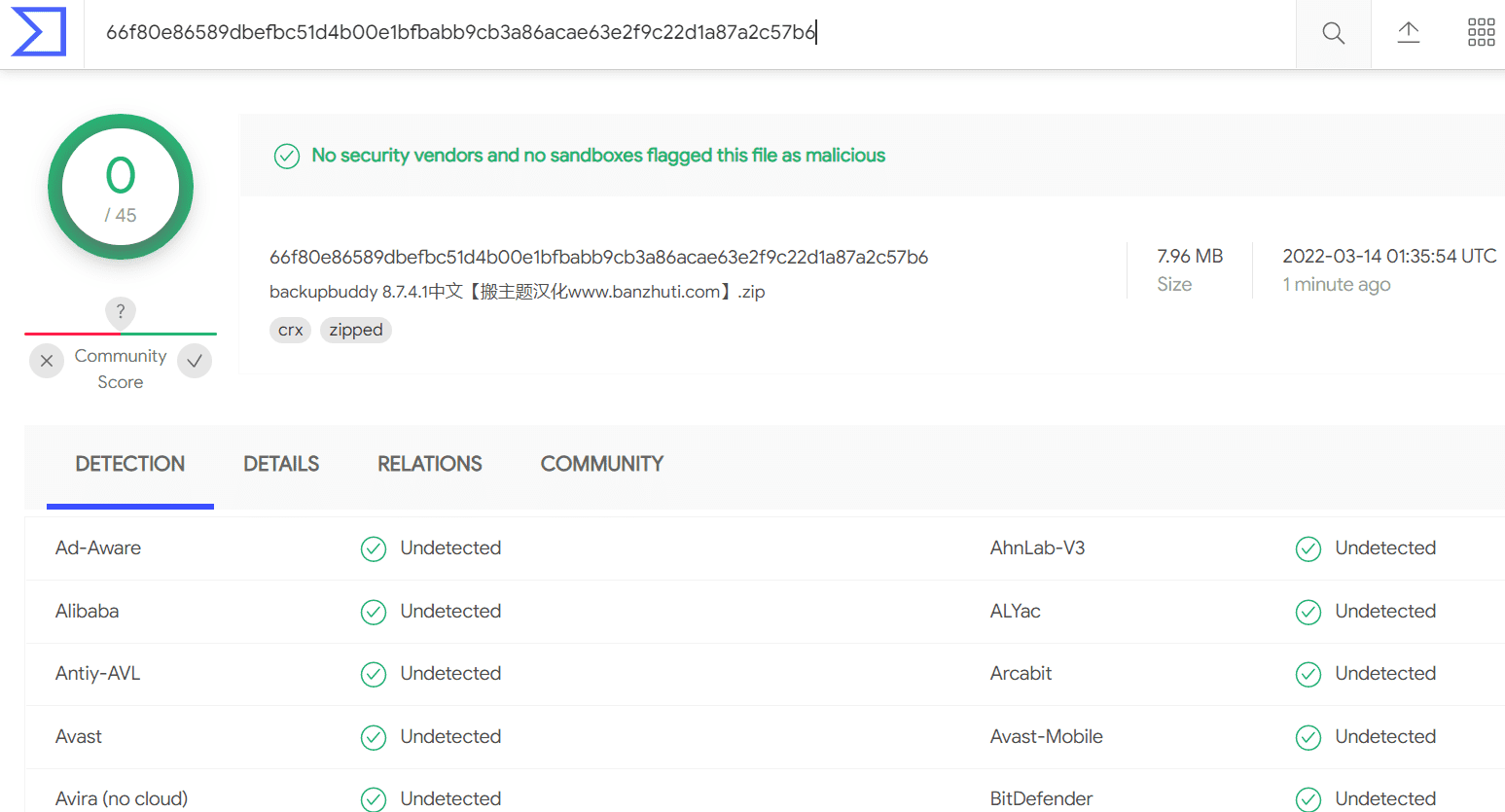Click the Undetected result for Avast-Mobile
The width and height of the screenshot is (1505, 812).
point(1386,736)
